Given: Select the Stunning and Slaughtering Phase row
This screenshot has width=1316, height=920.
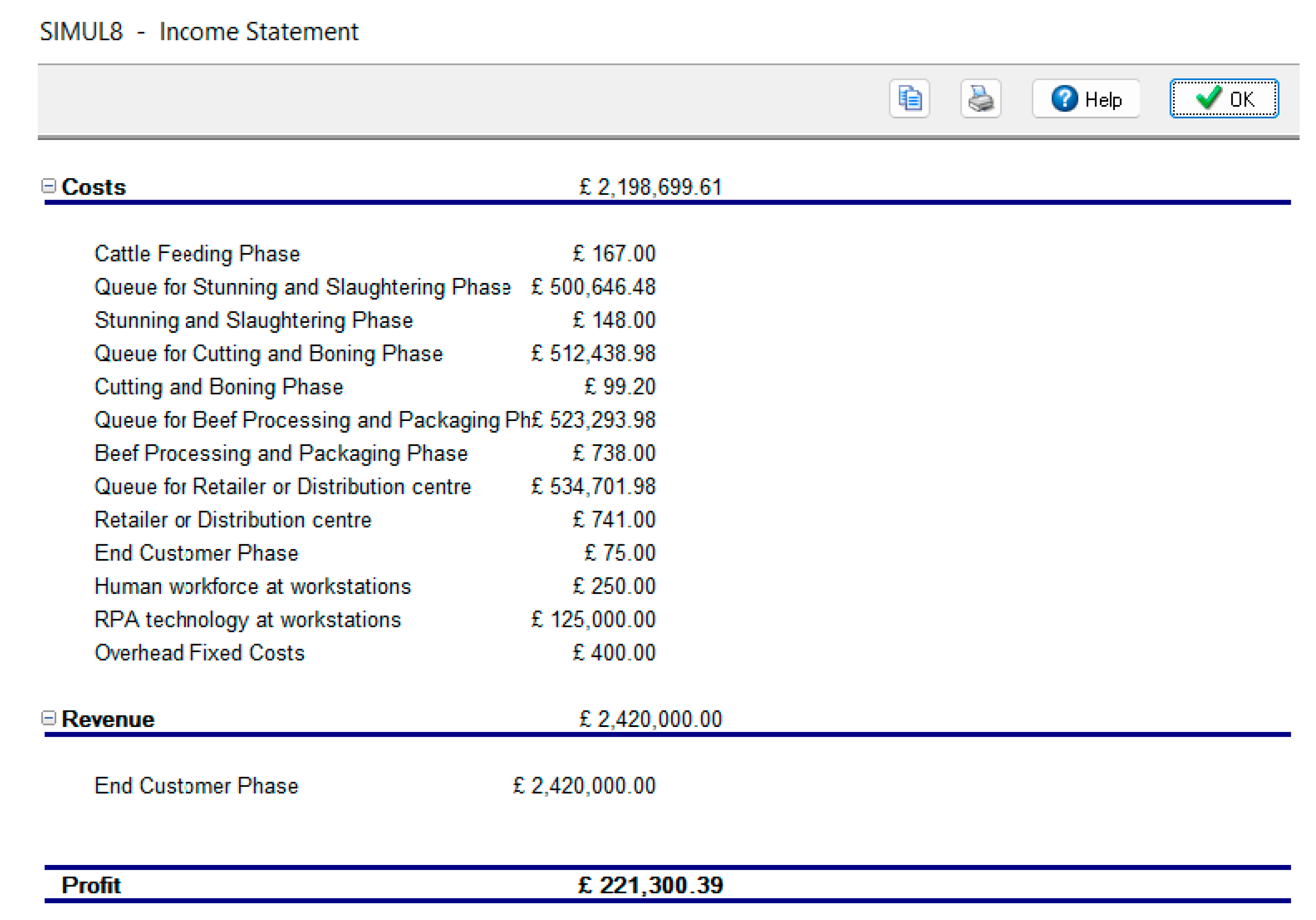Looking at the screenshot, I should tap(375, 320).
